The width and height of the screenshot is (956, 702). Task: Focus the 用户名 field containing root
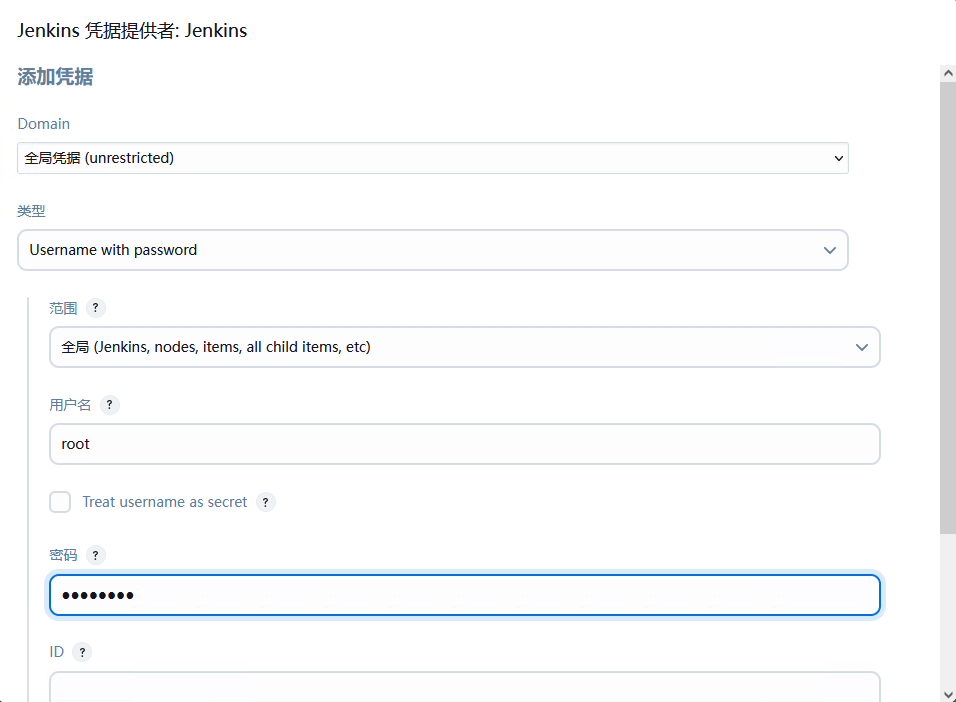pyautogui.click(x=464, y=444)
